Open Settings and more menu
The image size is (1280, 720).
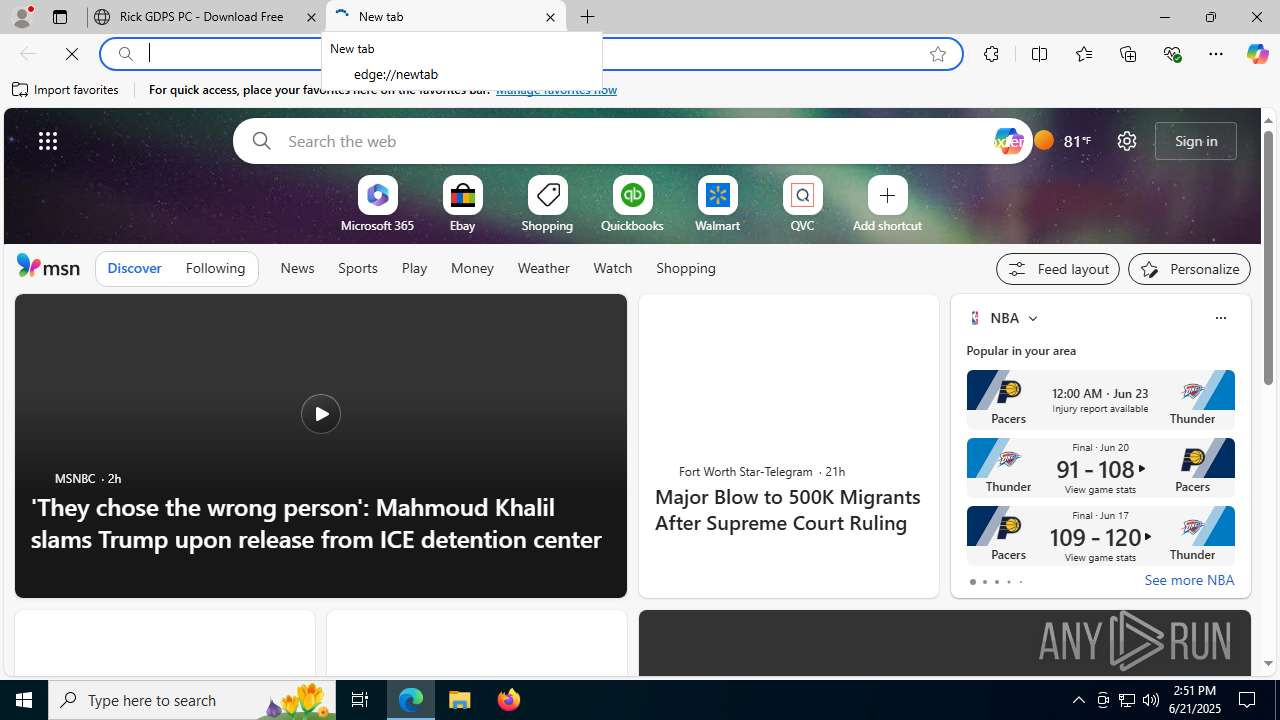(1216, 54)
